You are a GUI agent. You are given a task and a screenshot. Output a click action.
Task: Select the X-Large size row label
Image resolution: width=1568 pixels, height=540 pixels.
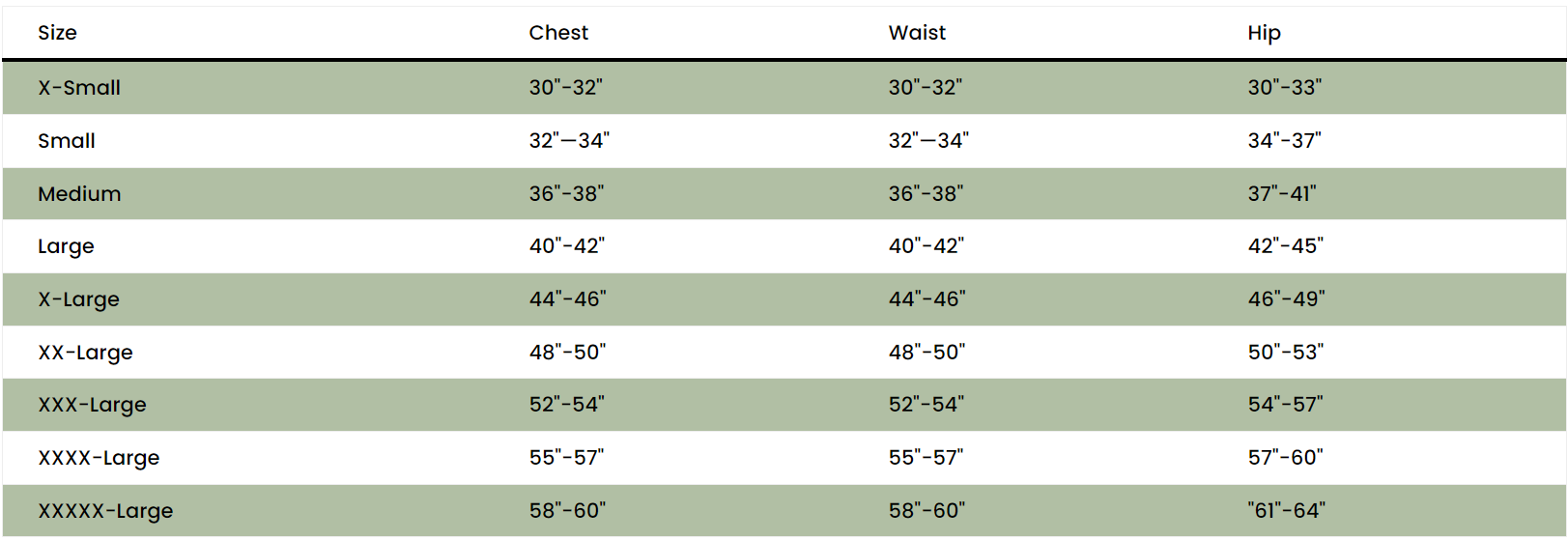(x=78, y=299)
